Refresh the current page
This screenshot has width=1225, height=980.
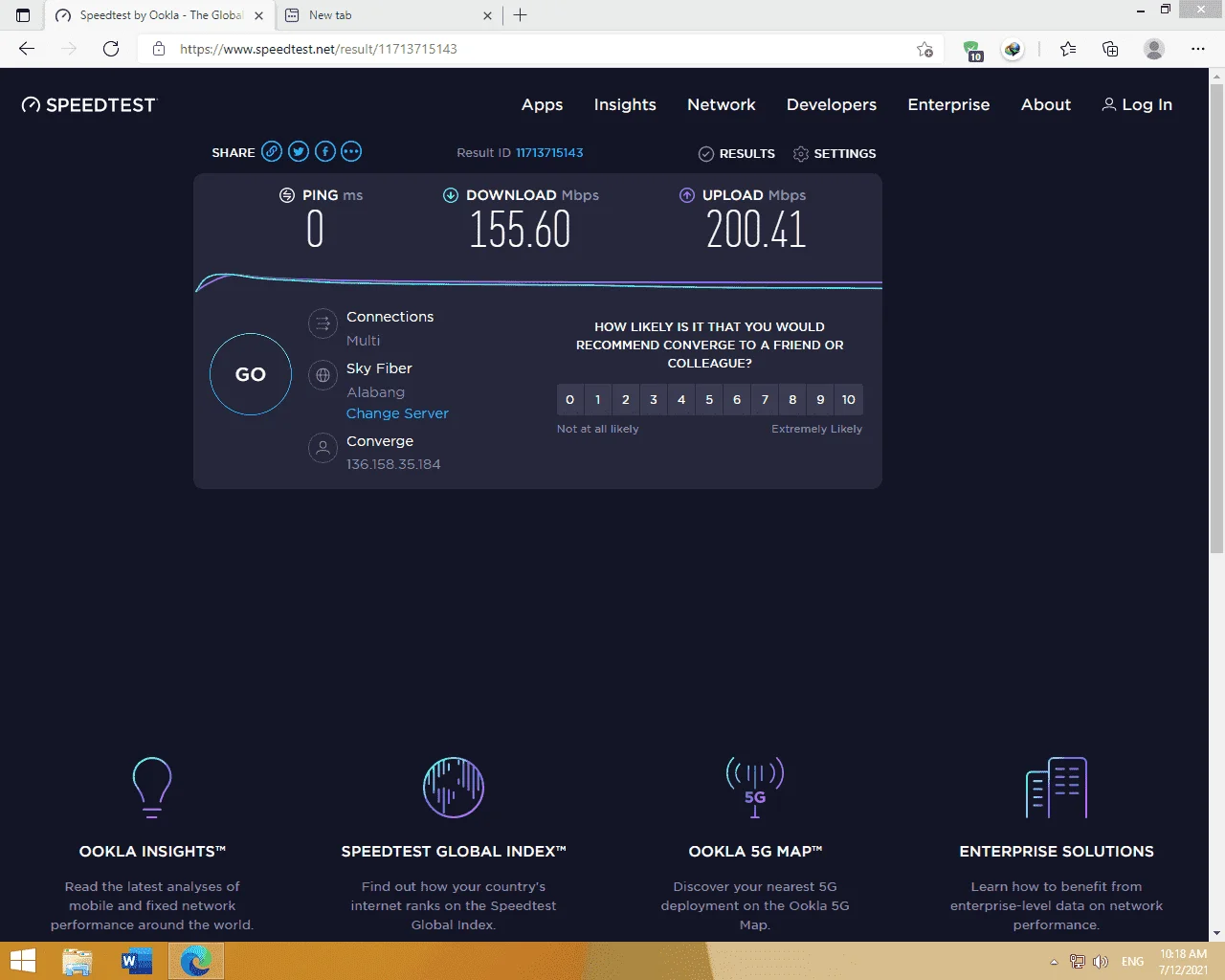pyautogui.click(x=111, y=49)
